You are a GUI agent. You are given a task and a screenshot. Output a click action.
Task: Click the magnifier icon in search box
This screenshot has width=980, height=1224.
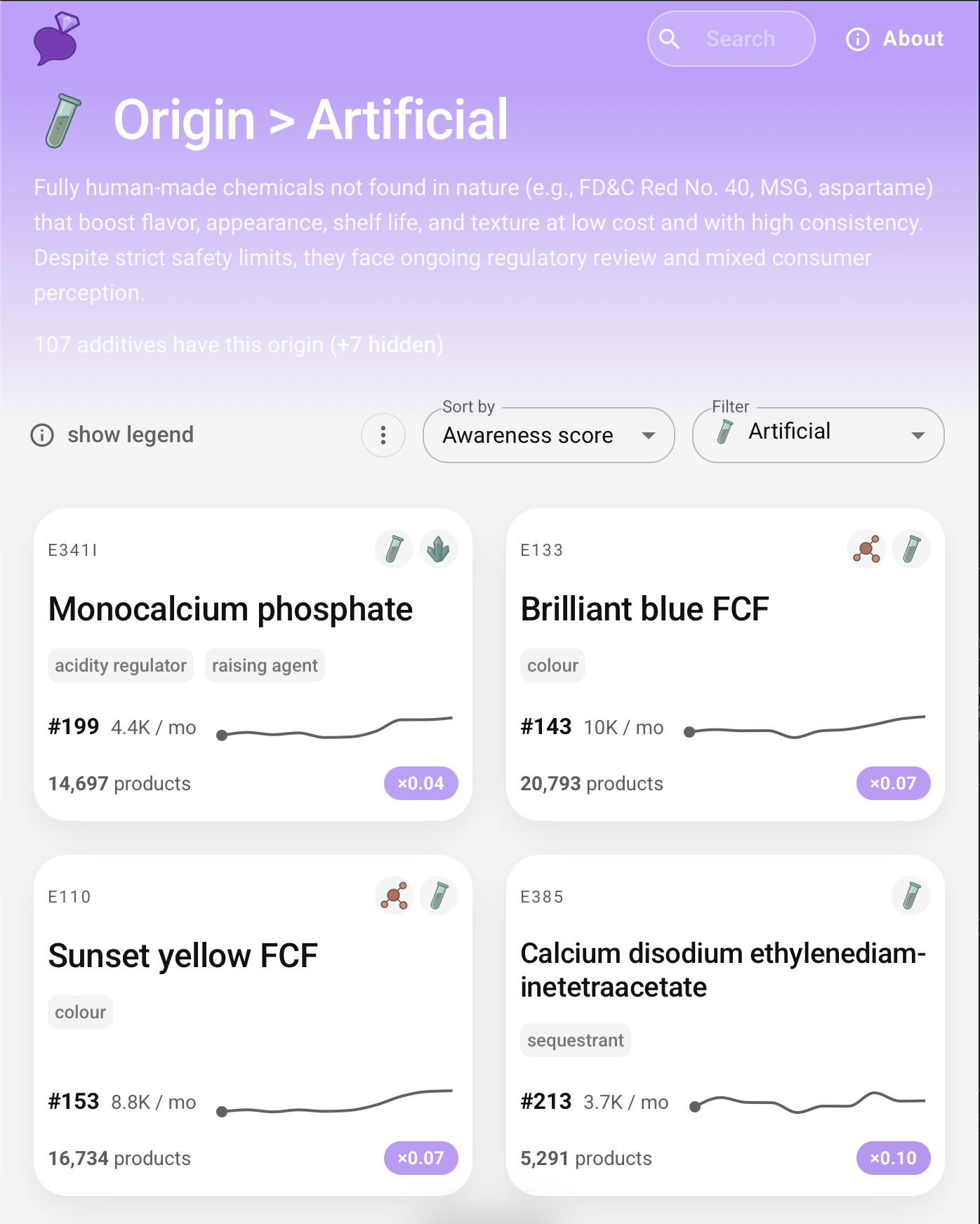670,39
